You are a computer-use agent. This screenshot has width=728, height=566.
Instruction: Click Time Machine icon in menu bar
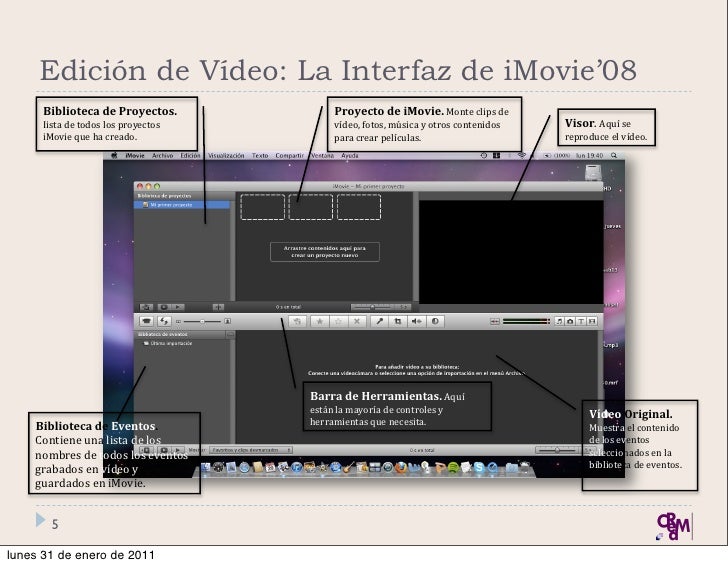483,156
